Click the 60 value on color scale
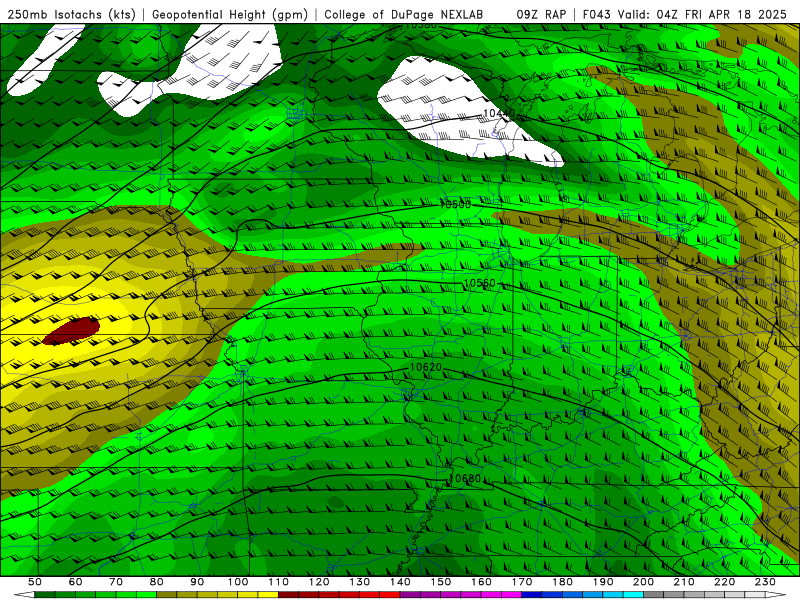This screenshot has height=600, width=800. pos(75,582)
